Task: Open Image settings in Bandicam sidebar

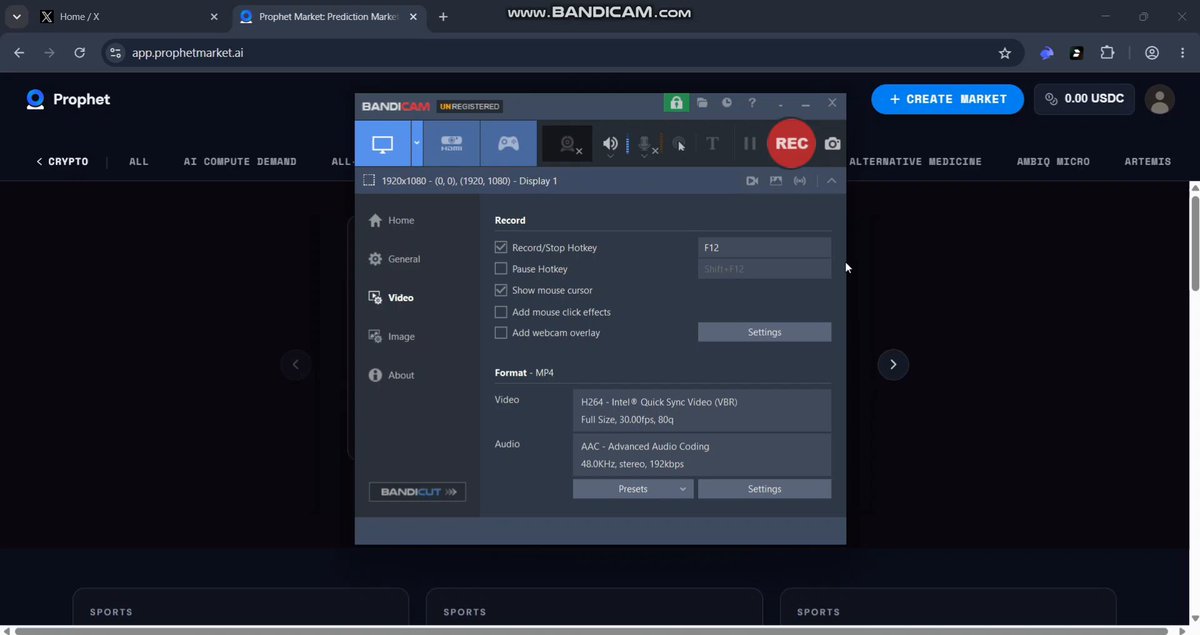Action: [x=391, y=337]
